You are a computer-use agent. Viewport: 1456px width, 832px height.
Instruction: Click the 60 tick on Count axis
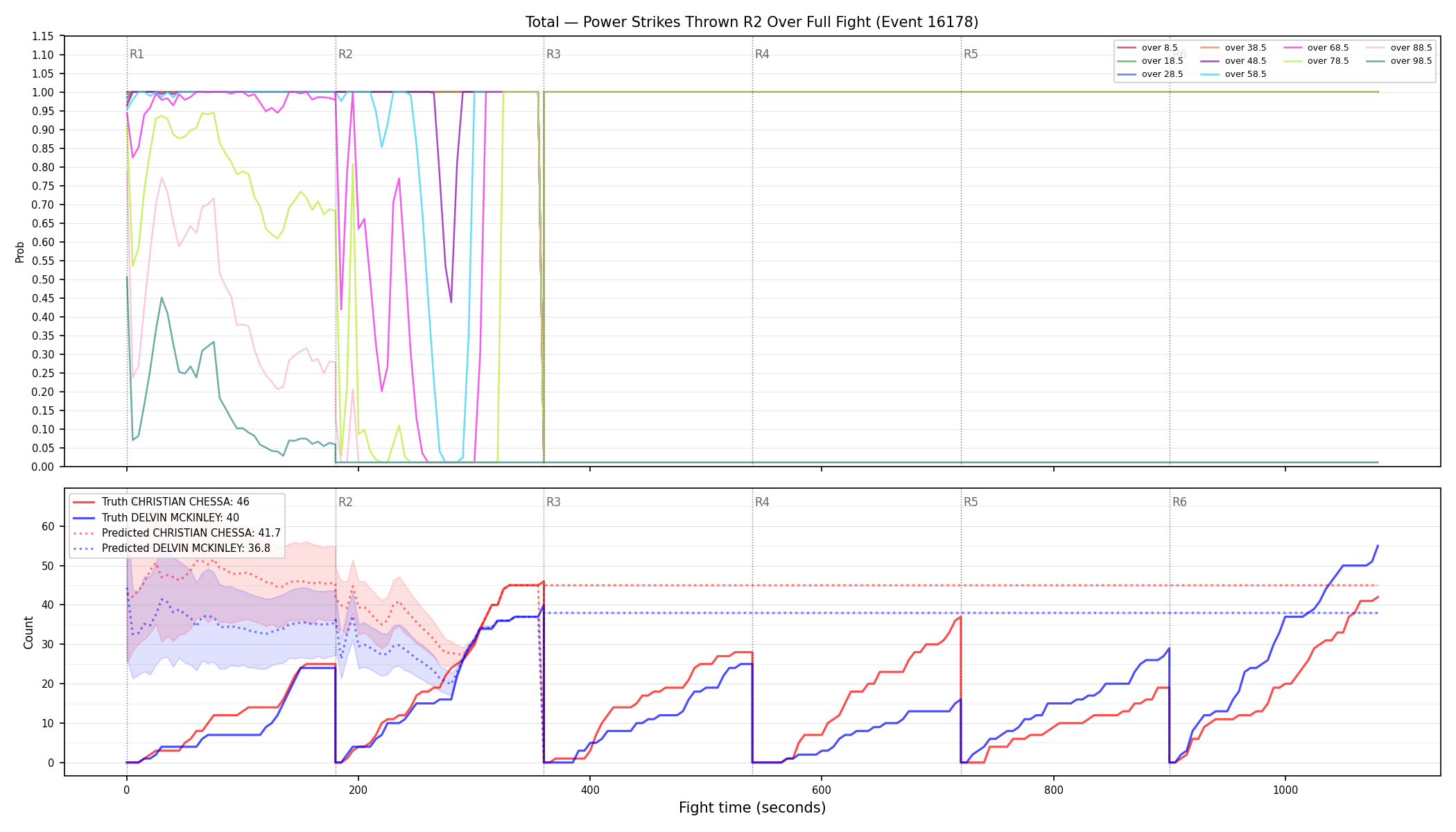[x=48, y=526]
